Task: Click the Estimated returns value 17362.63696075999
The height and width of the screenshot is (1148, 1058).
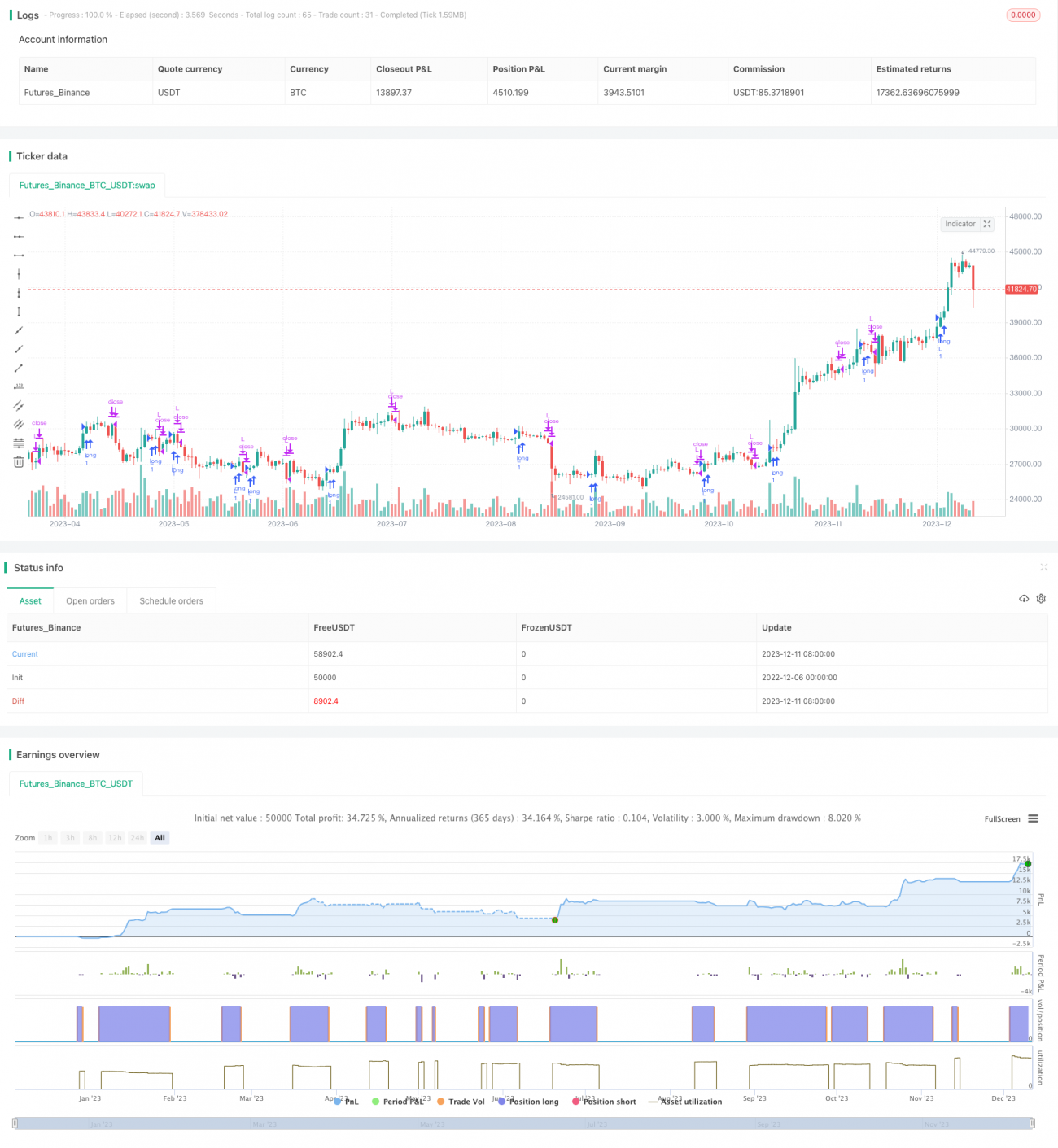Action: pyautogui.click(x=917, y=93)
